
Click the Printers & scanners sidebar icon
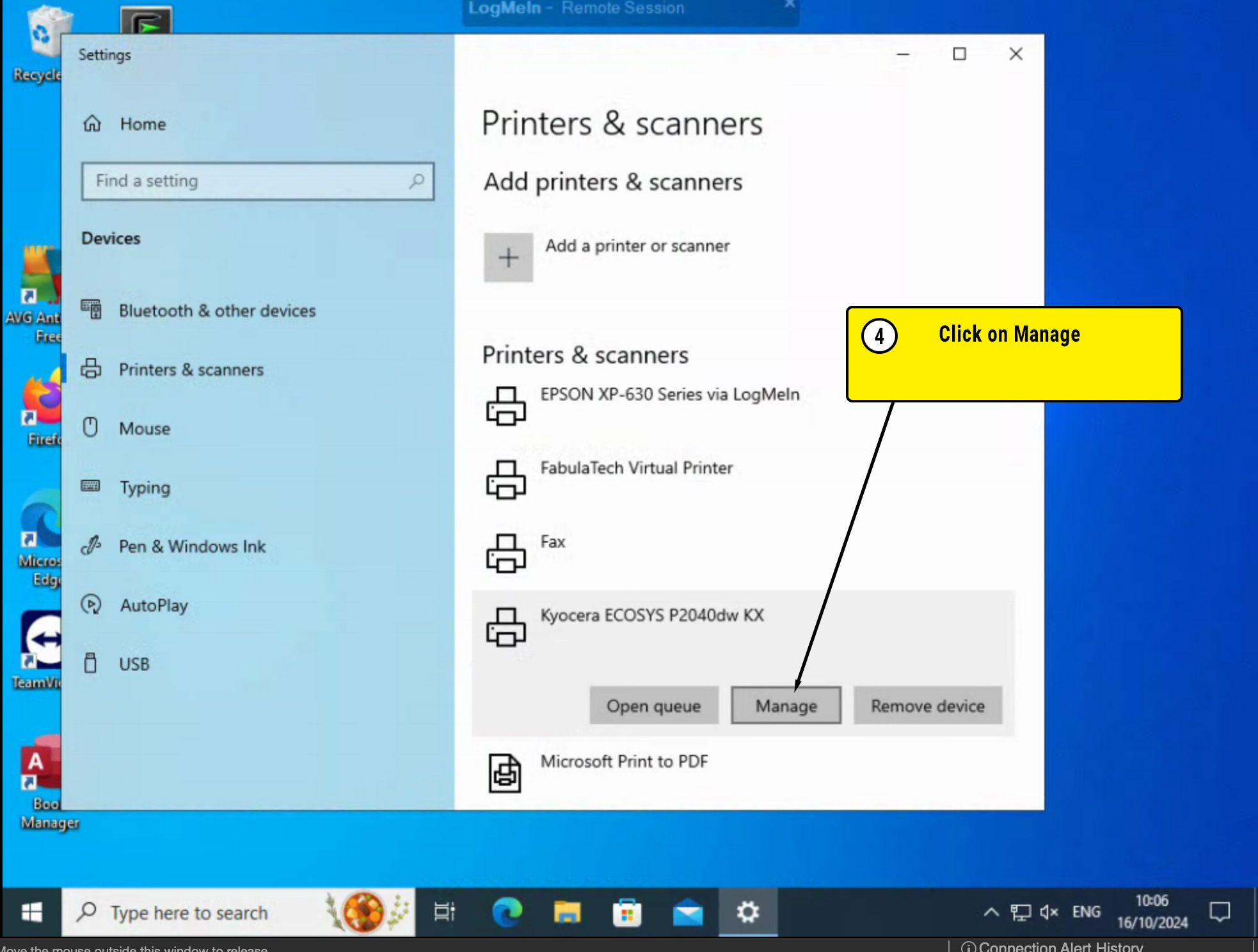pos(91,369)
